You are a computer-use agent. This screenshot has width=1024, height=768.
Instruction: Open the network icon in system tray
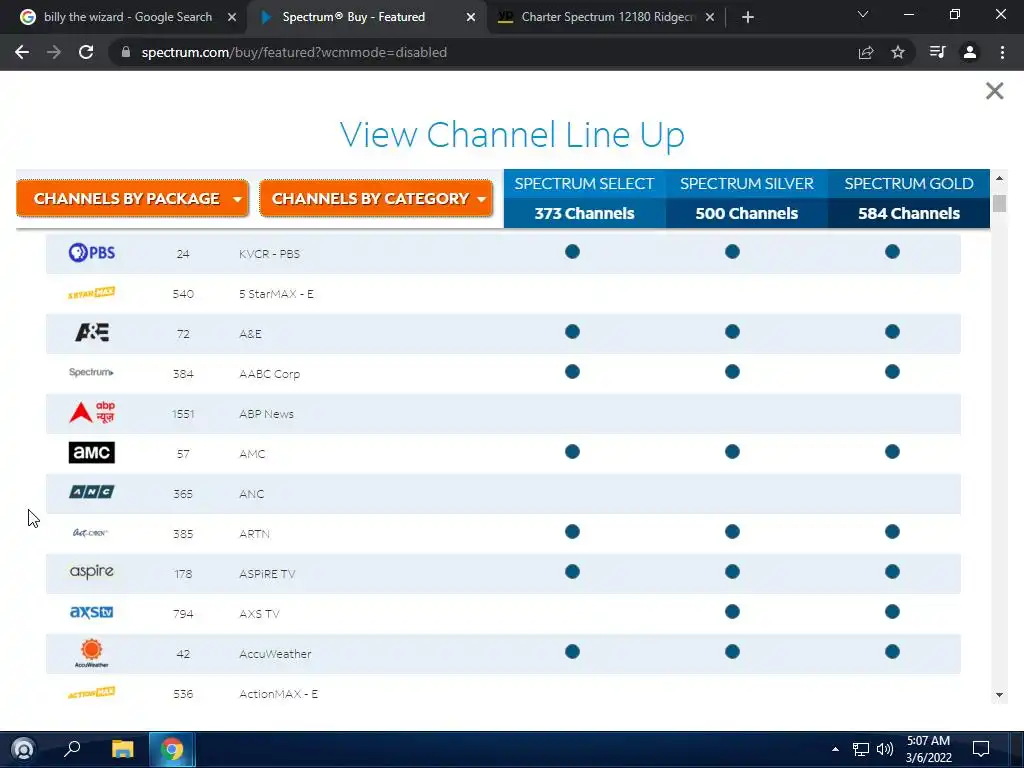pos(861,748)
